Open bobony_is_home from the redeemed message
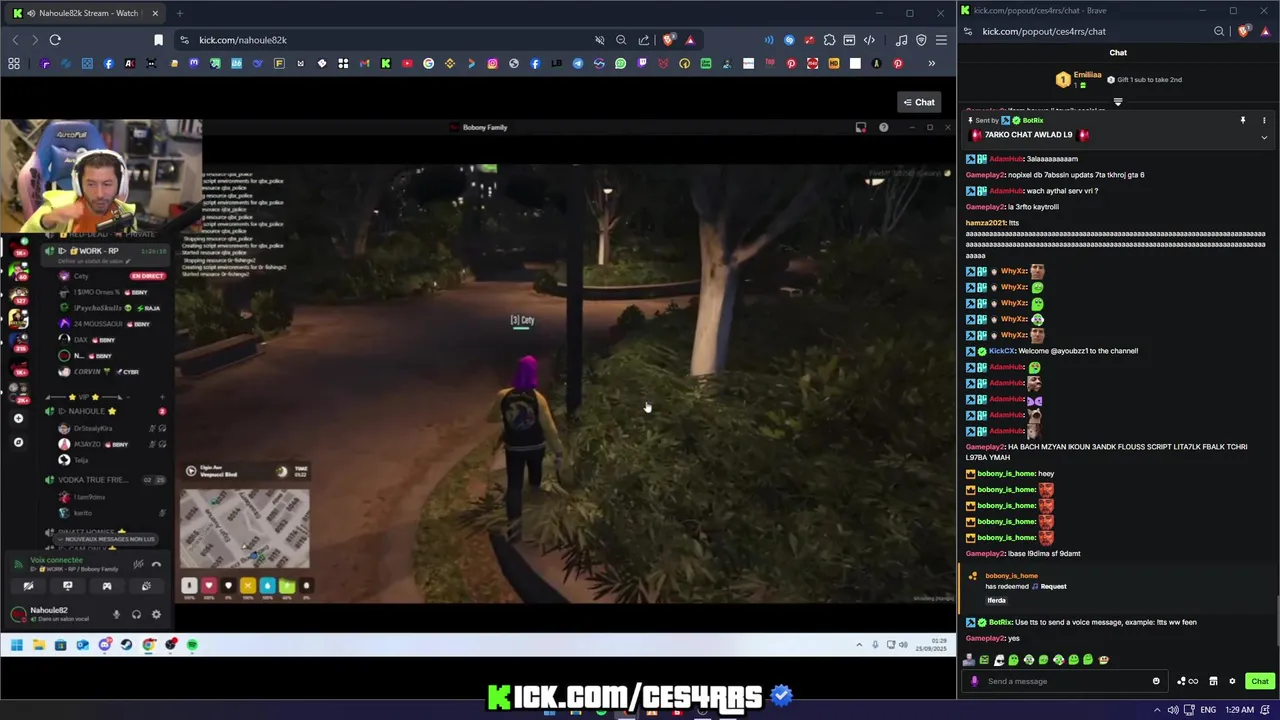The image size is (1280, 720). 1011,576
